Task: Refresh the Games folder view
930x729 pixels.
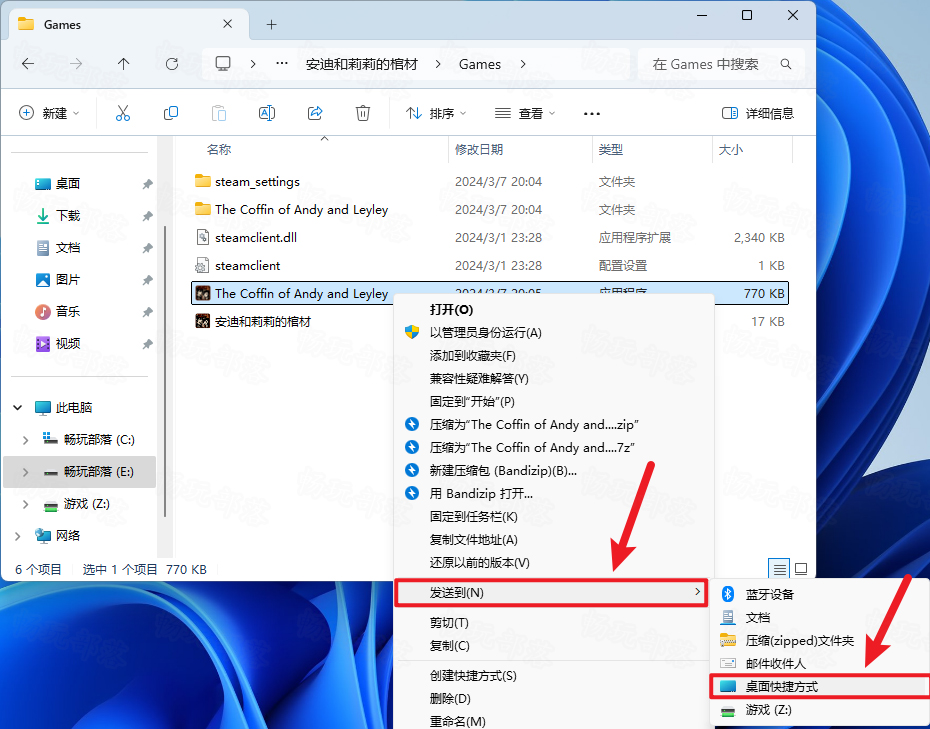Action: (x=172, y=64)
